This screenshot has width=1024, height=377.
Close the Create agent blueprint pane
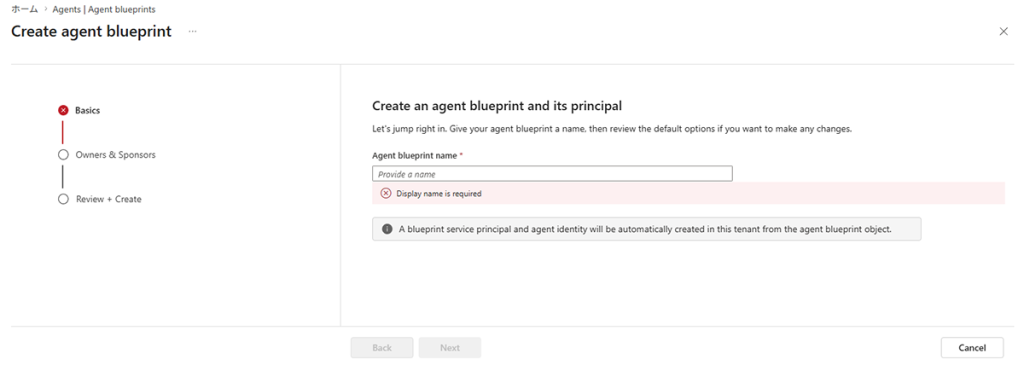point(1004,31)
